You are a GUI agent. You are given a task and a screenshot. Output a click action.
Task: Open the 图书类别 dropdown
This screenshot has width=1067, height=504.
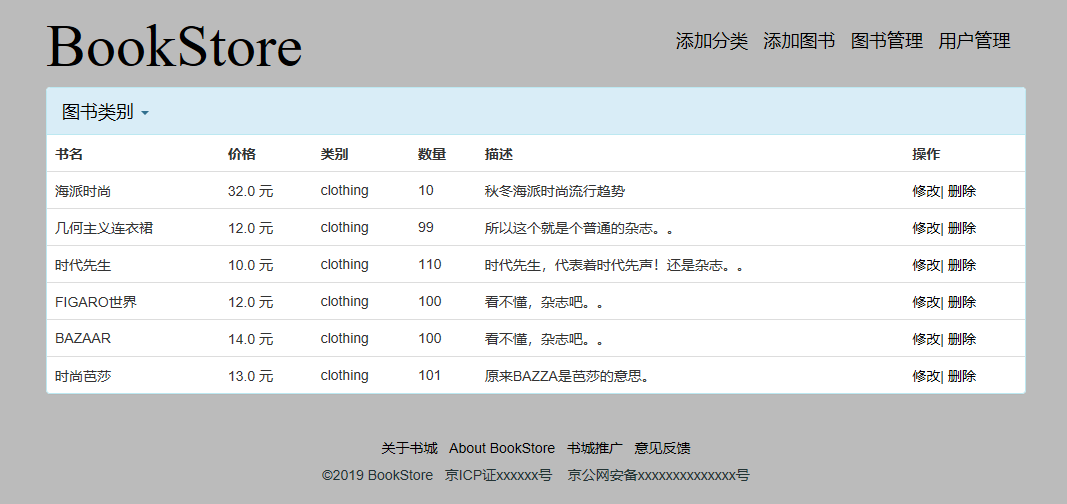tap(105, 112)
